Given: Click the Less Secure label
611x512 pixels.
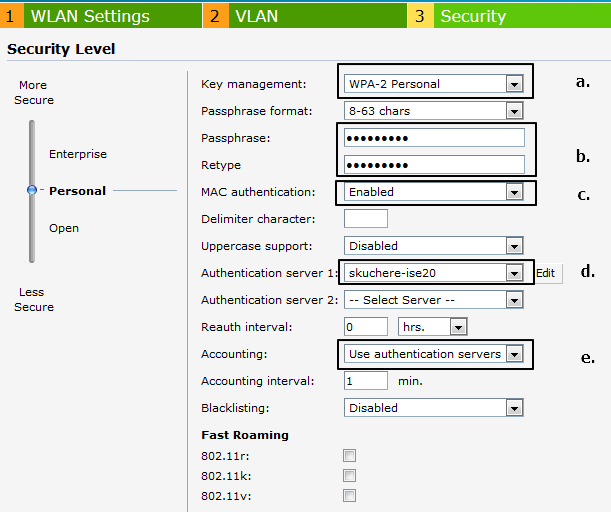Looking at the screenshot, I should pos(34,300).
